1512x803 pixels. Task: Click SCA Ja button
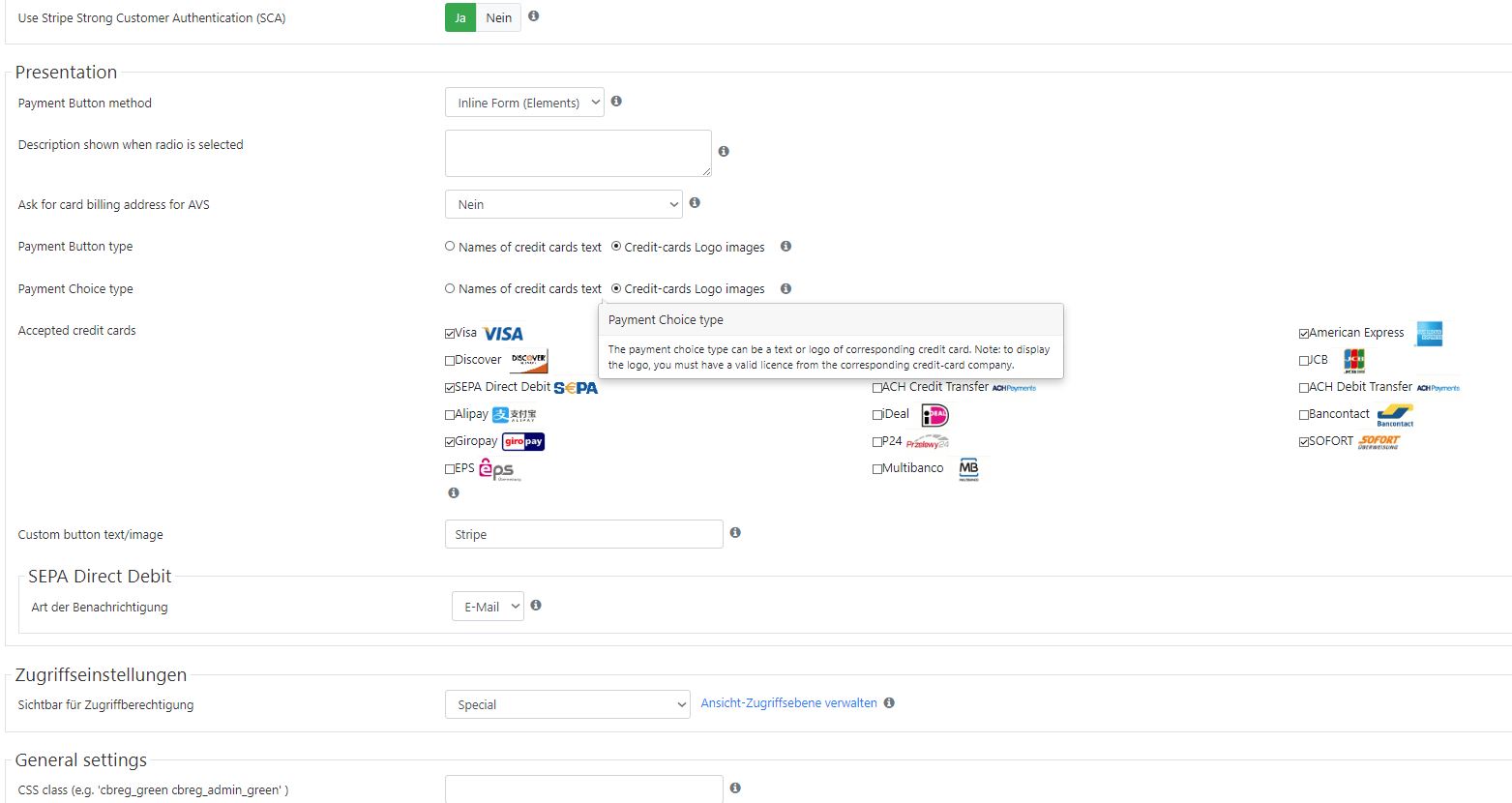pos(460,17)
